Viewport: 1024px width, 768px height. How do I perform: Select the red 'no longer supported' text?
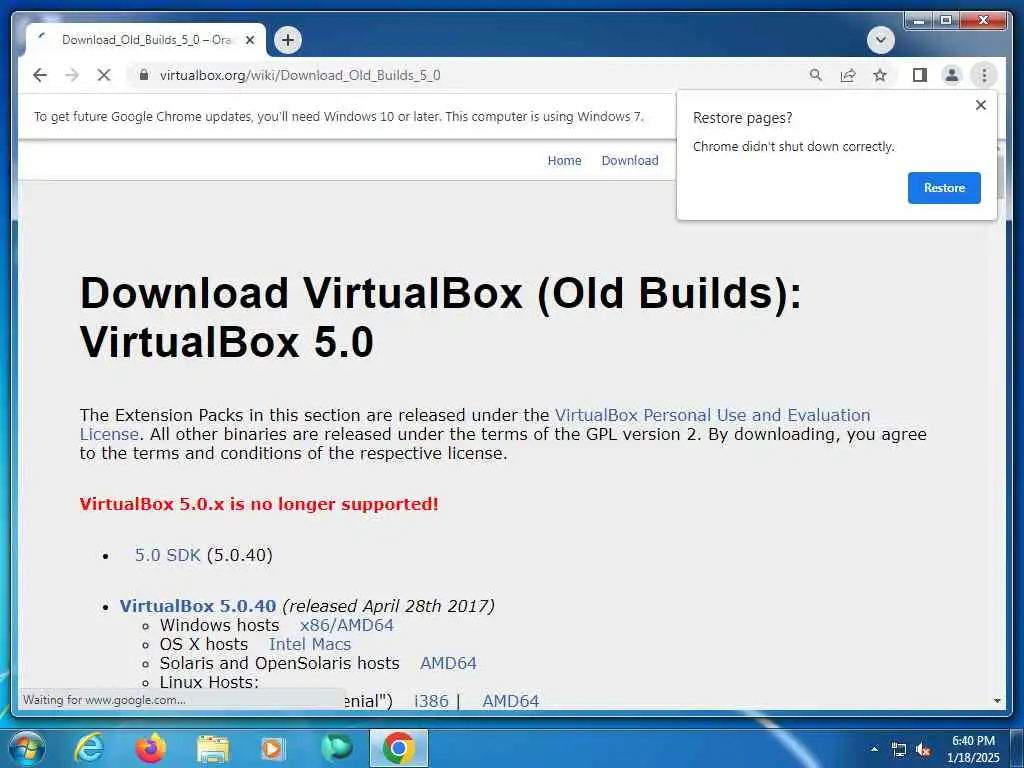pyautogui.click(x=259, y=504)
